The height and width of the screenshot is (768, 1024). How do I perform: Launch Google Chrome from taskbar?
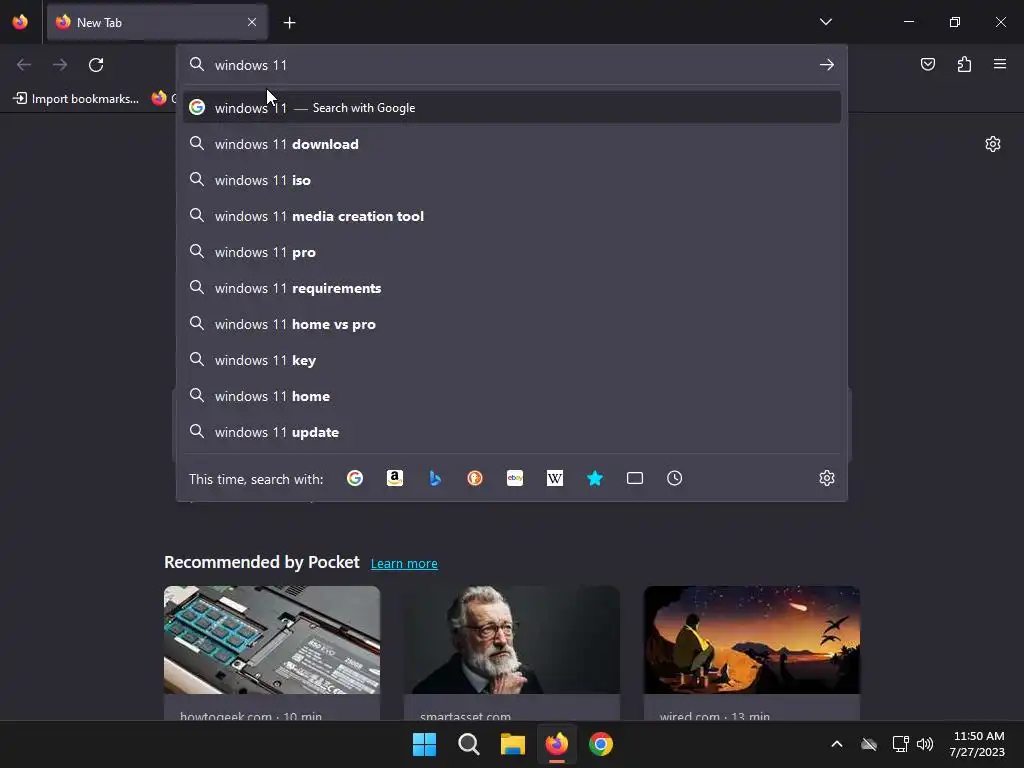click(x=601, y=744)
